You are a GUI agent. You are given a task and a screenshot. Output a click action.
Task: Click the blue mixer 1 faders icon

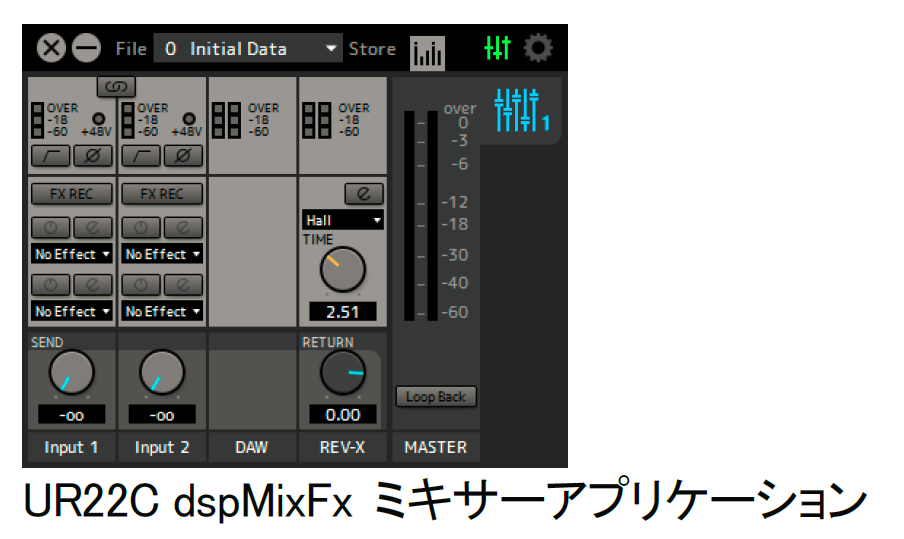pyautogui.click(x=521, y=110)
